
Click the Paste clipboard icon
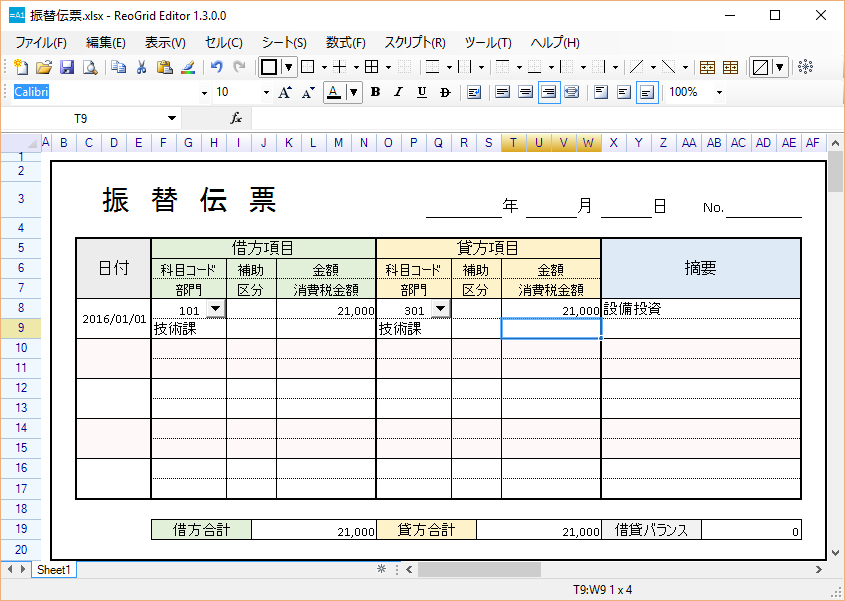click(164, 67)
